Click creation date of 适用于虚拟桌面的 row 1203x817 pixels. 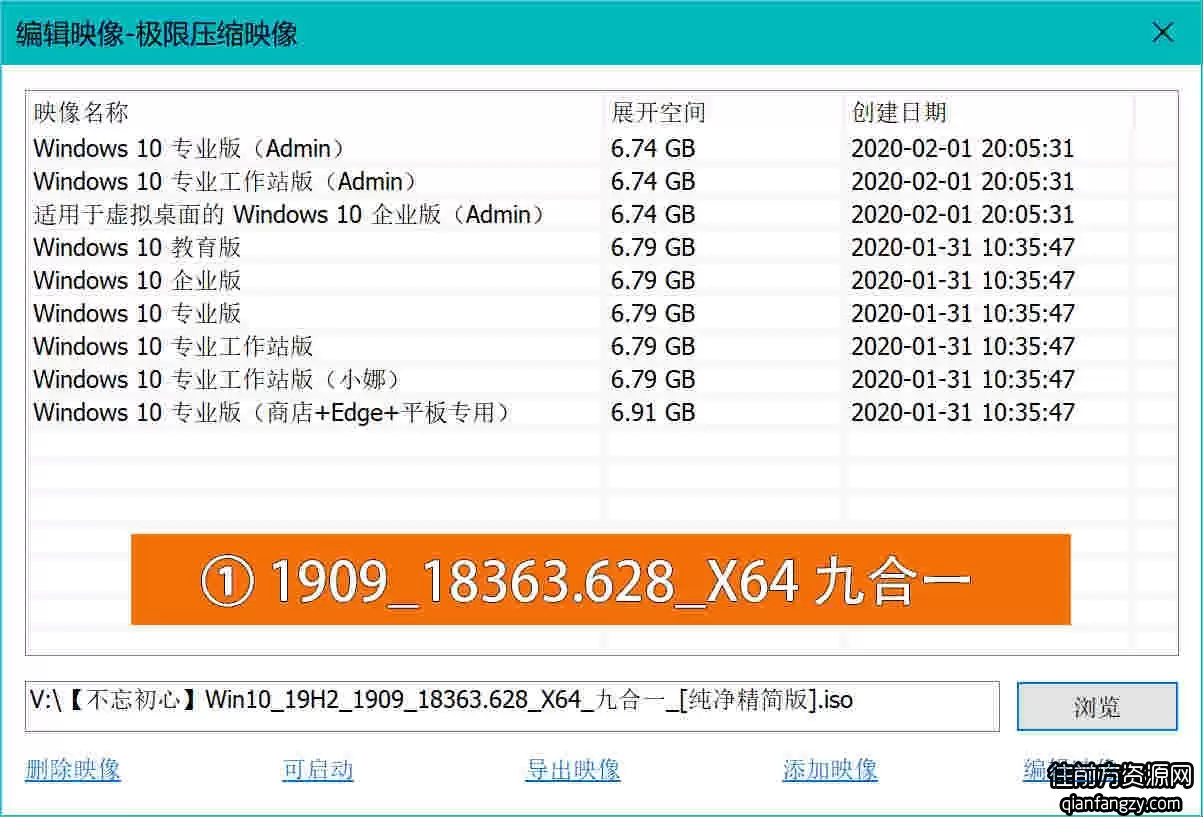coord(963,214)
